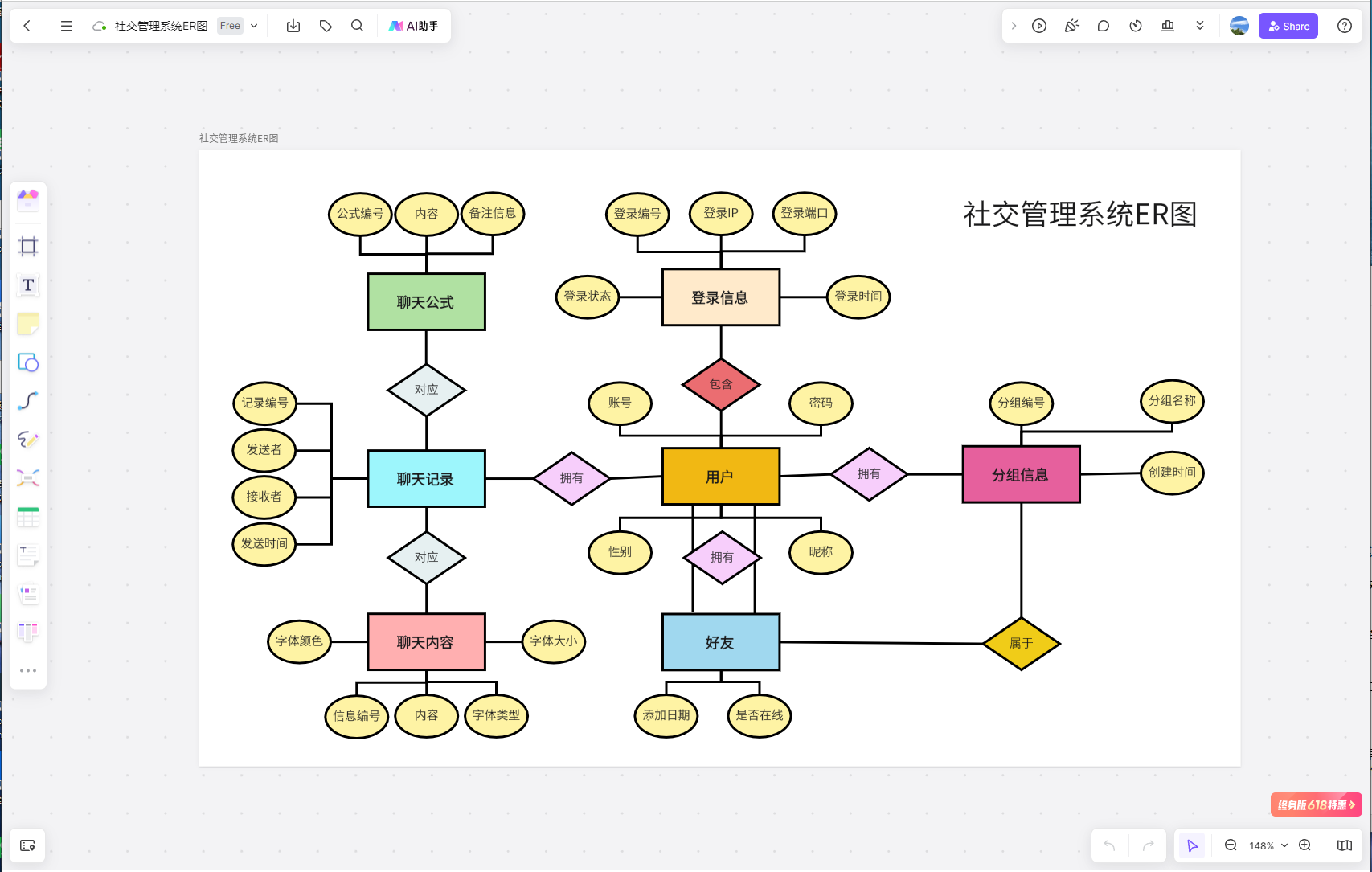This screenshot has height=872, width=1372.
Task: Open the tag label icon
Action: (x=326, y=26)
